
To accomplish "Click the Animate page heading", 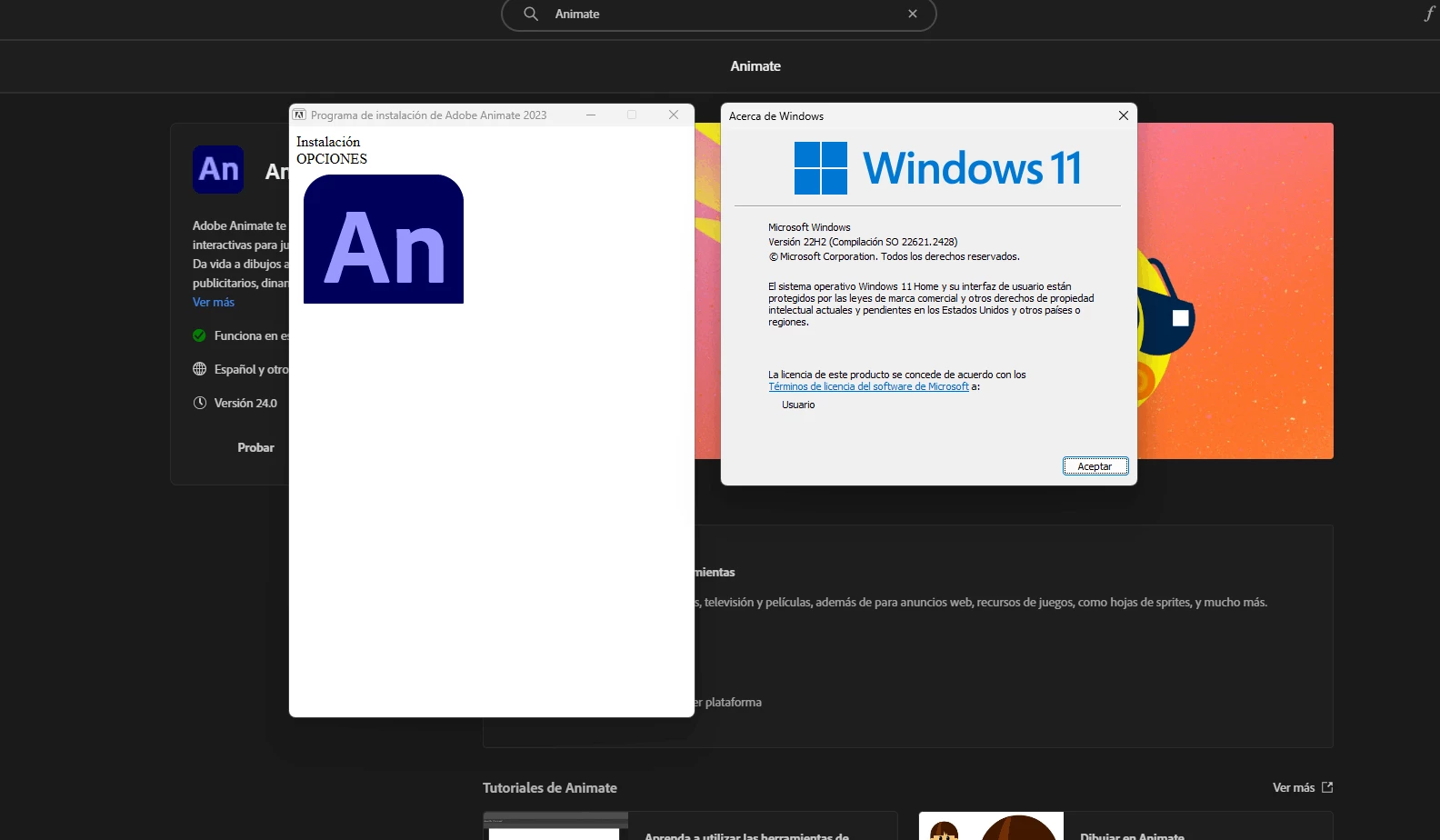I will click(755, 66).
